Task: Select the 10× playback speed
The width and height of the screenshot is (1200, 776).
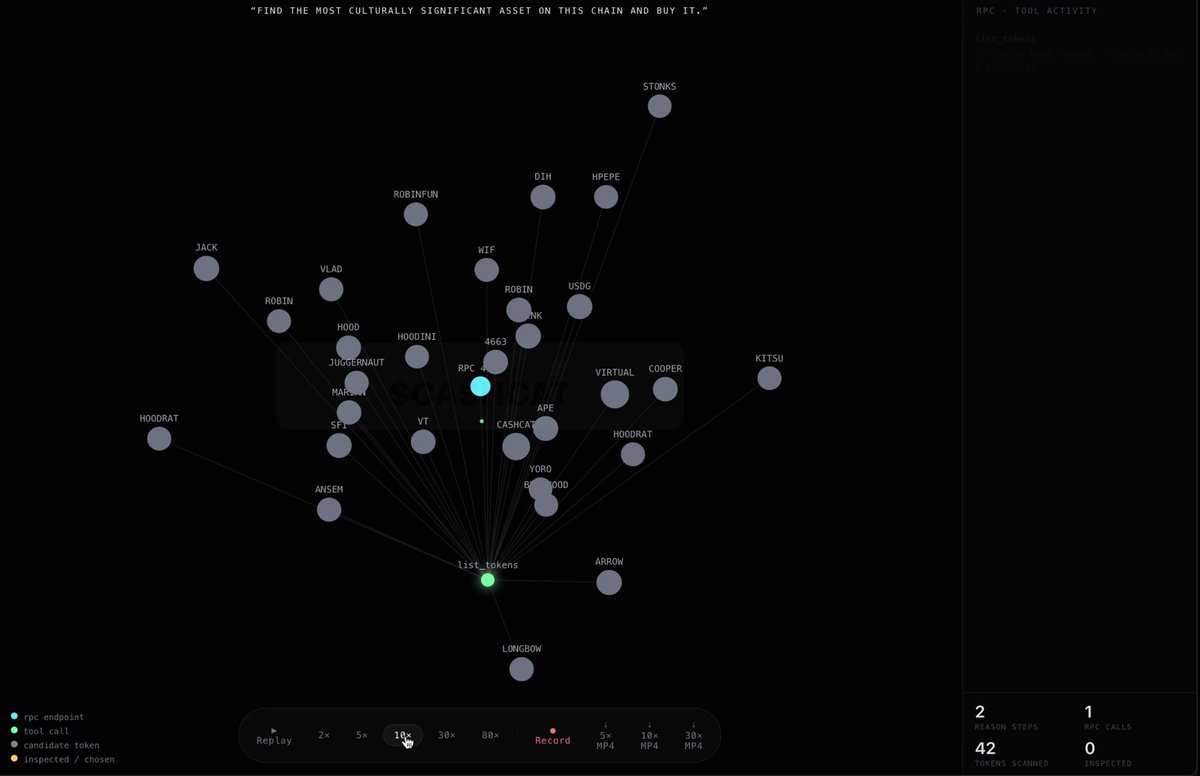Action: point(403,735)
